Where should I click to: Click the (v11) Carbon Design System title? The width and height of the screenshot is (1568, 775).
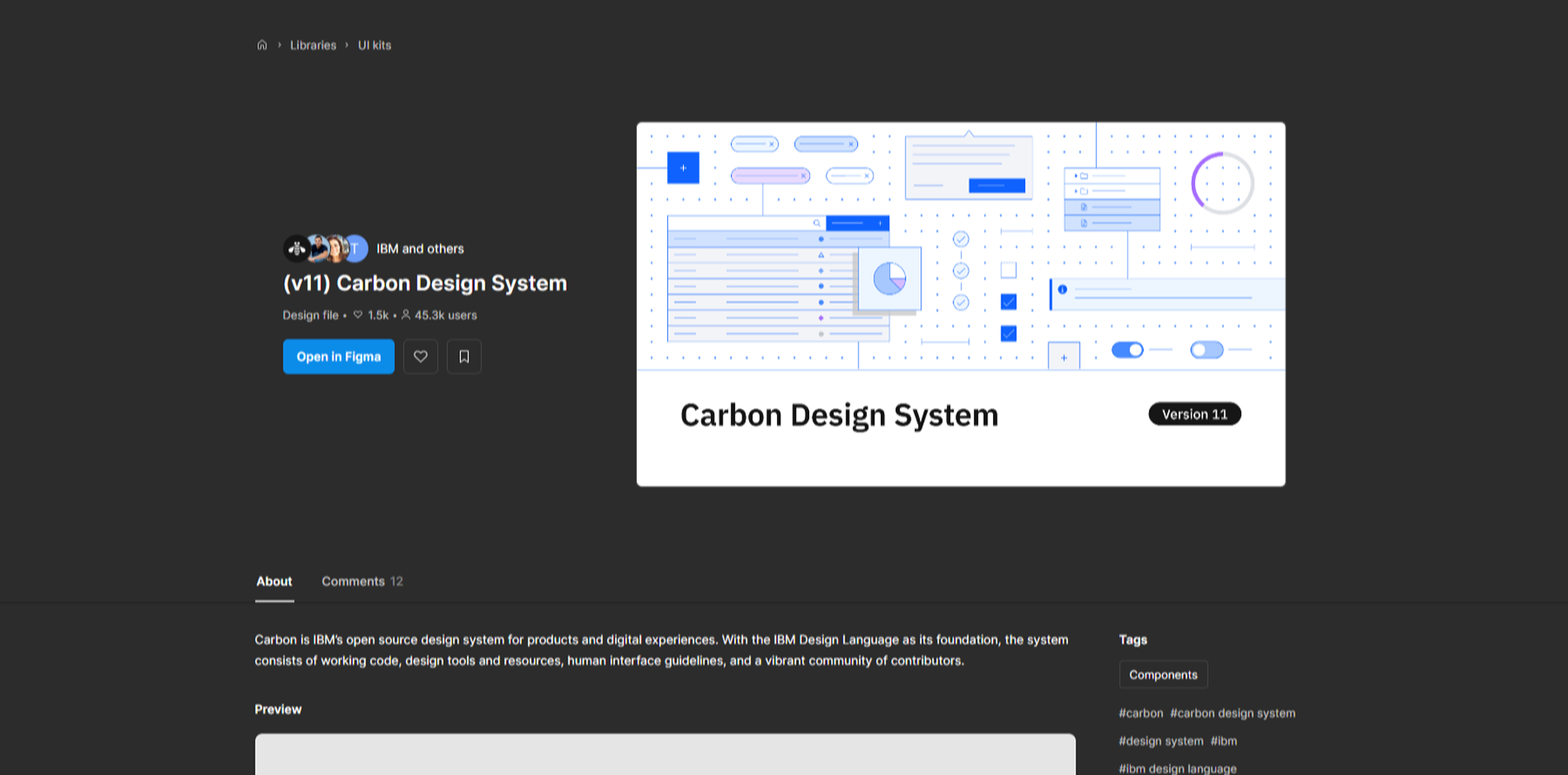[425, 283]
